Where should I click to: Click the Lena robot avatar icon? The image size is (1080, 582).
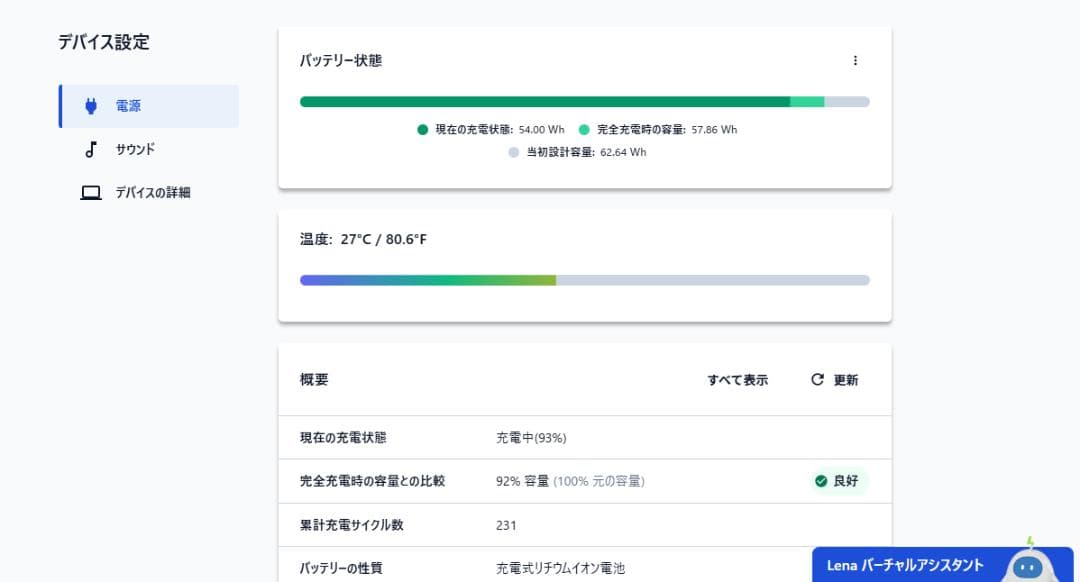coord(1027,564)
